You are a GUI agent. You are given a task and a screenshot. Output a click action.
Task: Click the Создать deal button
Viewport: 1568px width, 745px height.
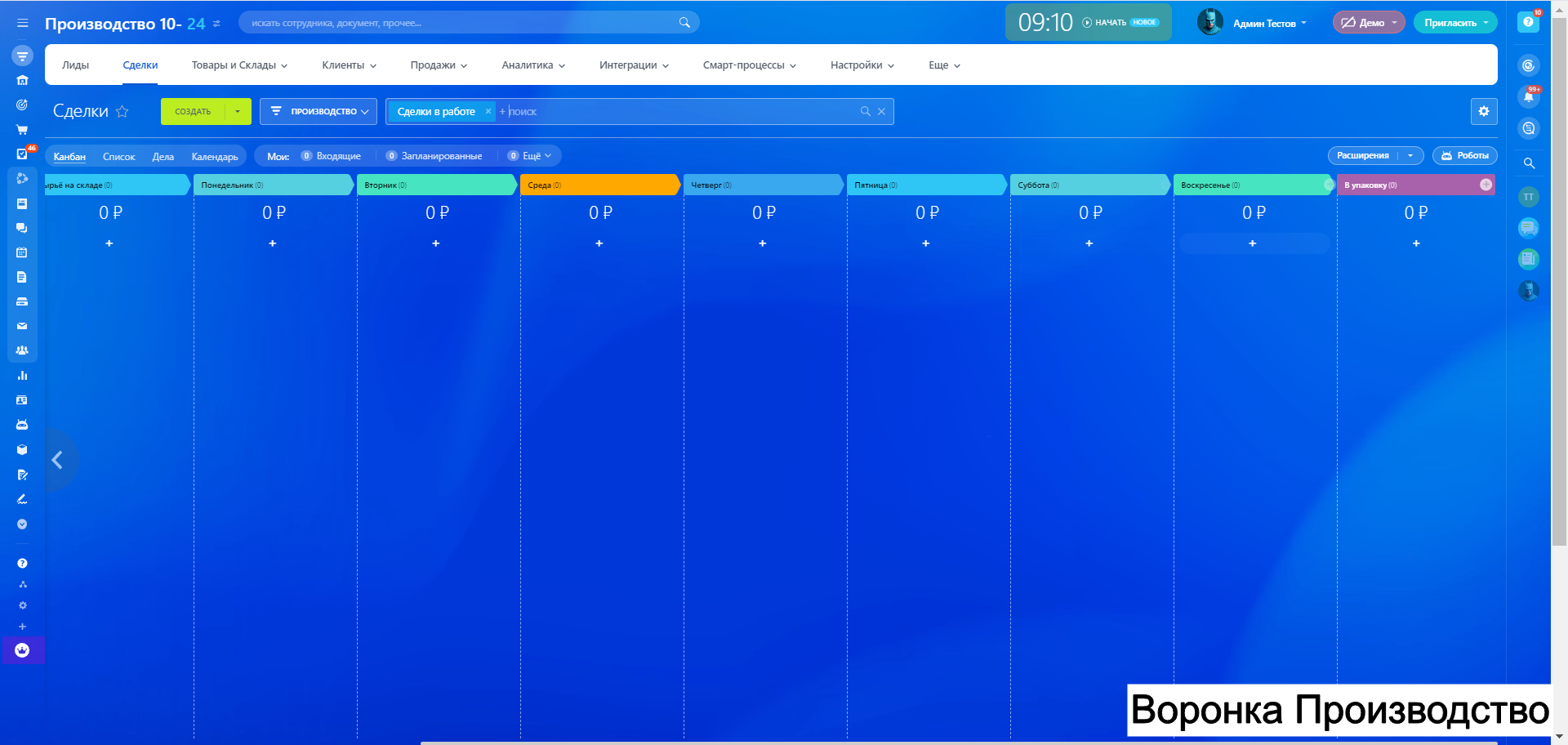[193, 111]
